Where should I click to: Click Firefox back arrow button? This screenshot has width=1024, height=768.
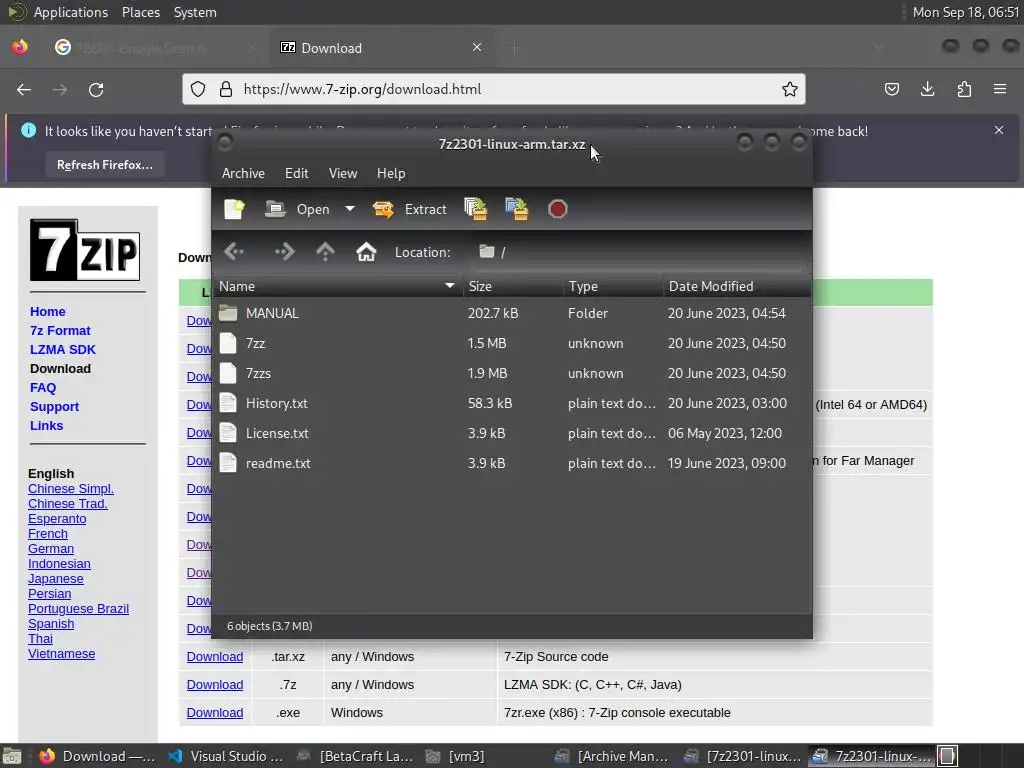tap(24, 89)
